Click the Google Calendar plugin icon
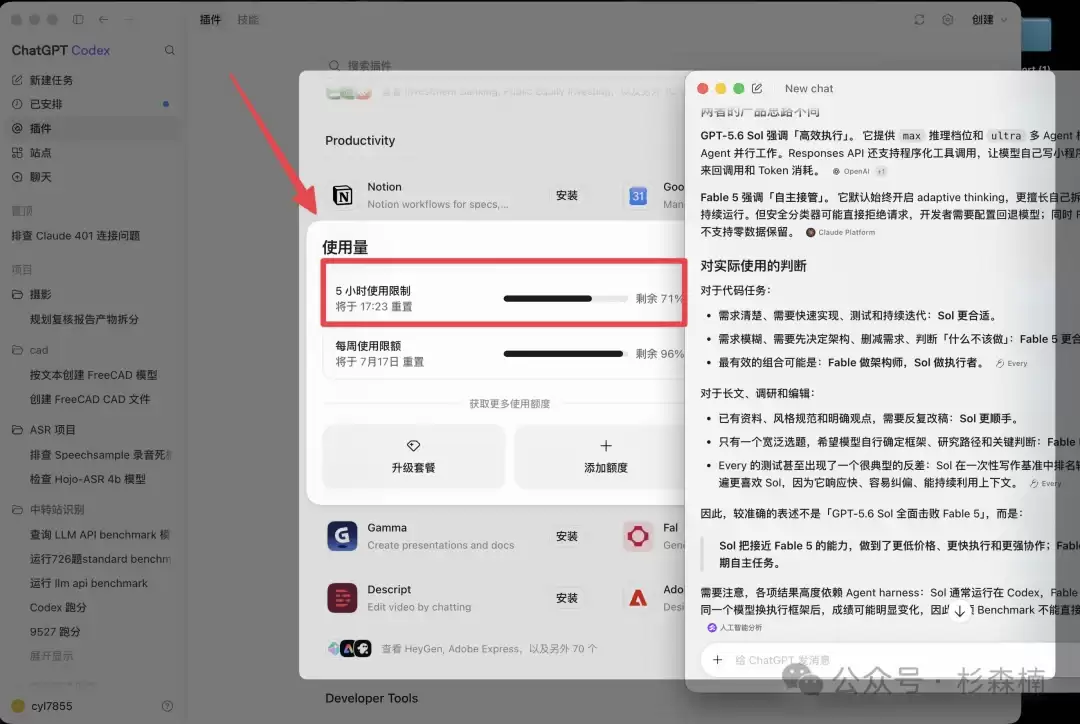The height and width of the screenshot is (724, 1080). 638,196
